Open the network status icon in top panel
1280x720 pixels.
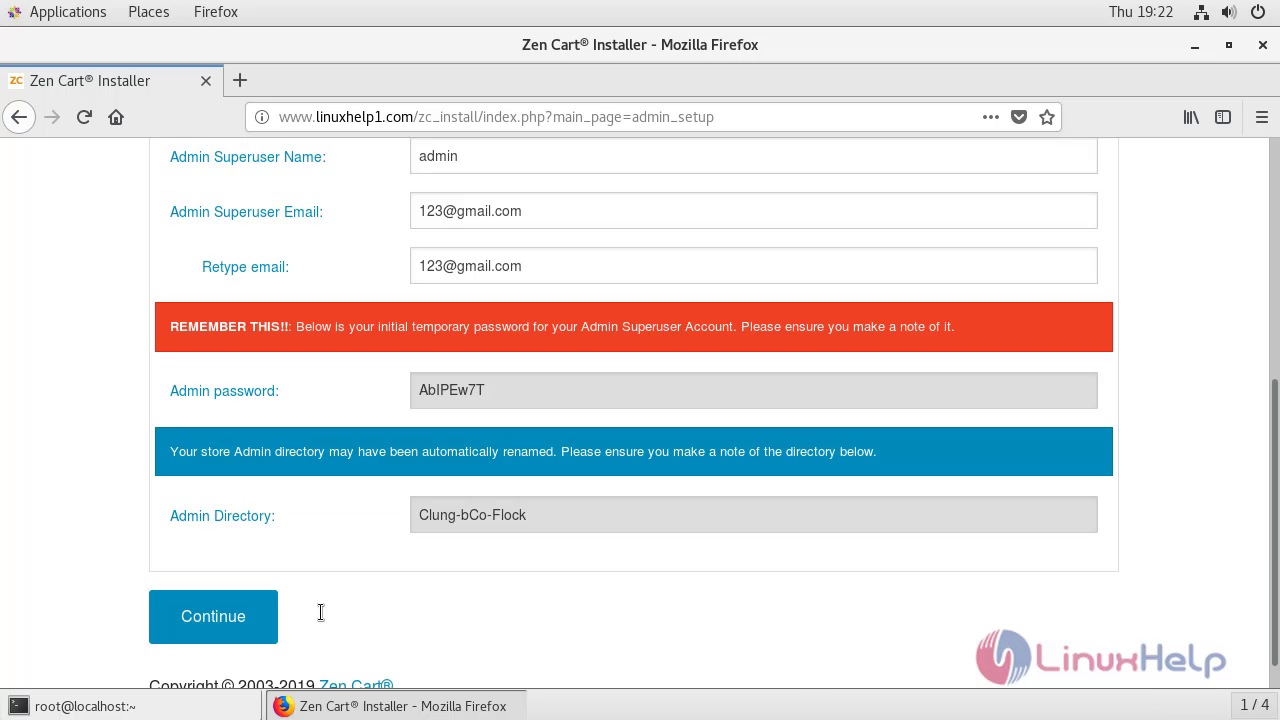pyautogui.click(x=1201, y=12)
